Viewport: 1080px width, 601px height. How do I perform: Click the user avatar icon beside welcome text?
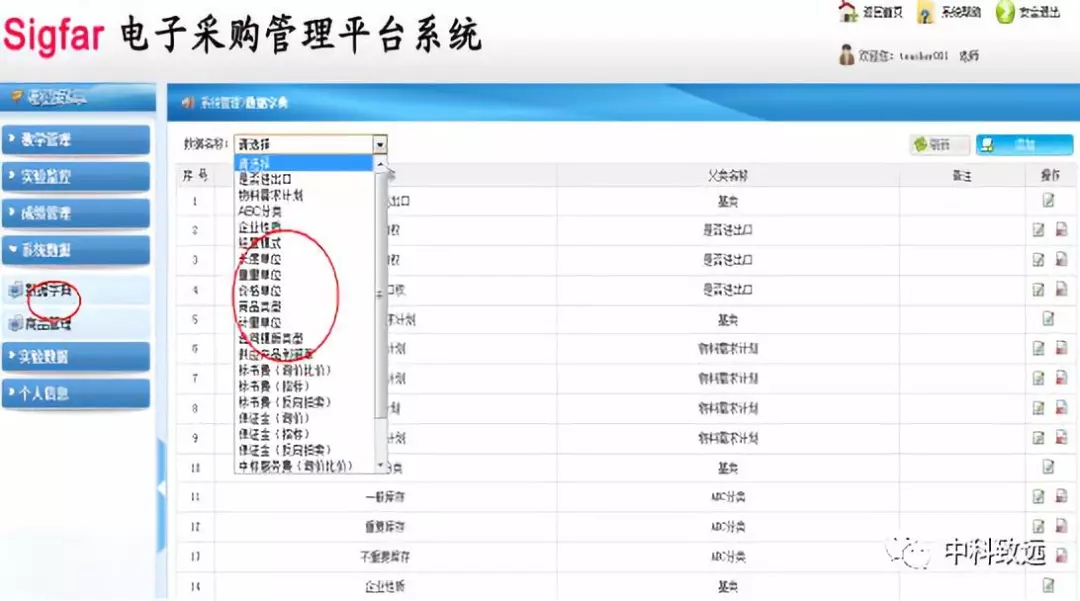847,56
